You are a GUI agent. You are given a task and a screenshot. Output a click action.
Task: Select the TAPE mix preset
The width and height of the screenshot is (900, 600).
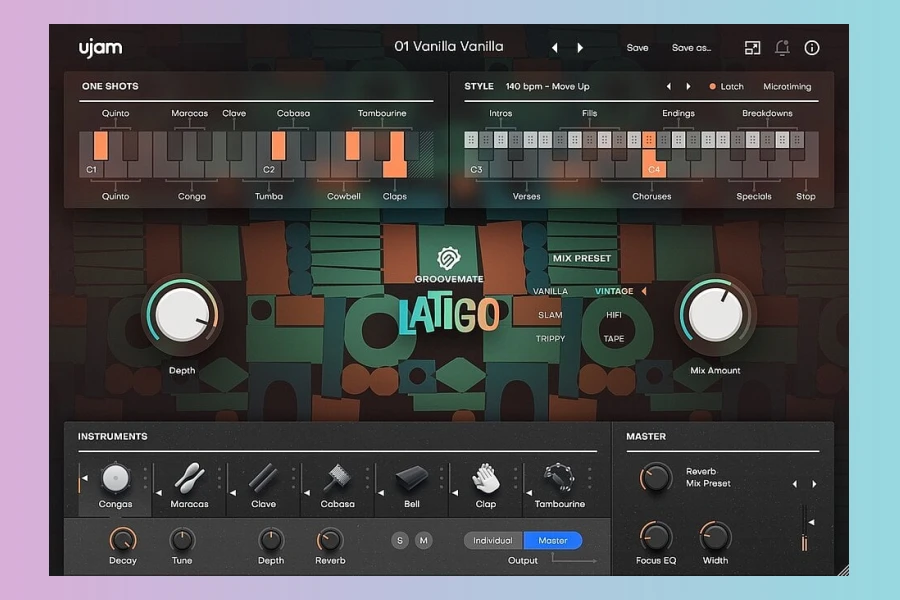[614, 339]
